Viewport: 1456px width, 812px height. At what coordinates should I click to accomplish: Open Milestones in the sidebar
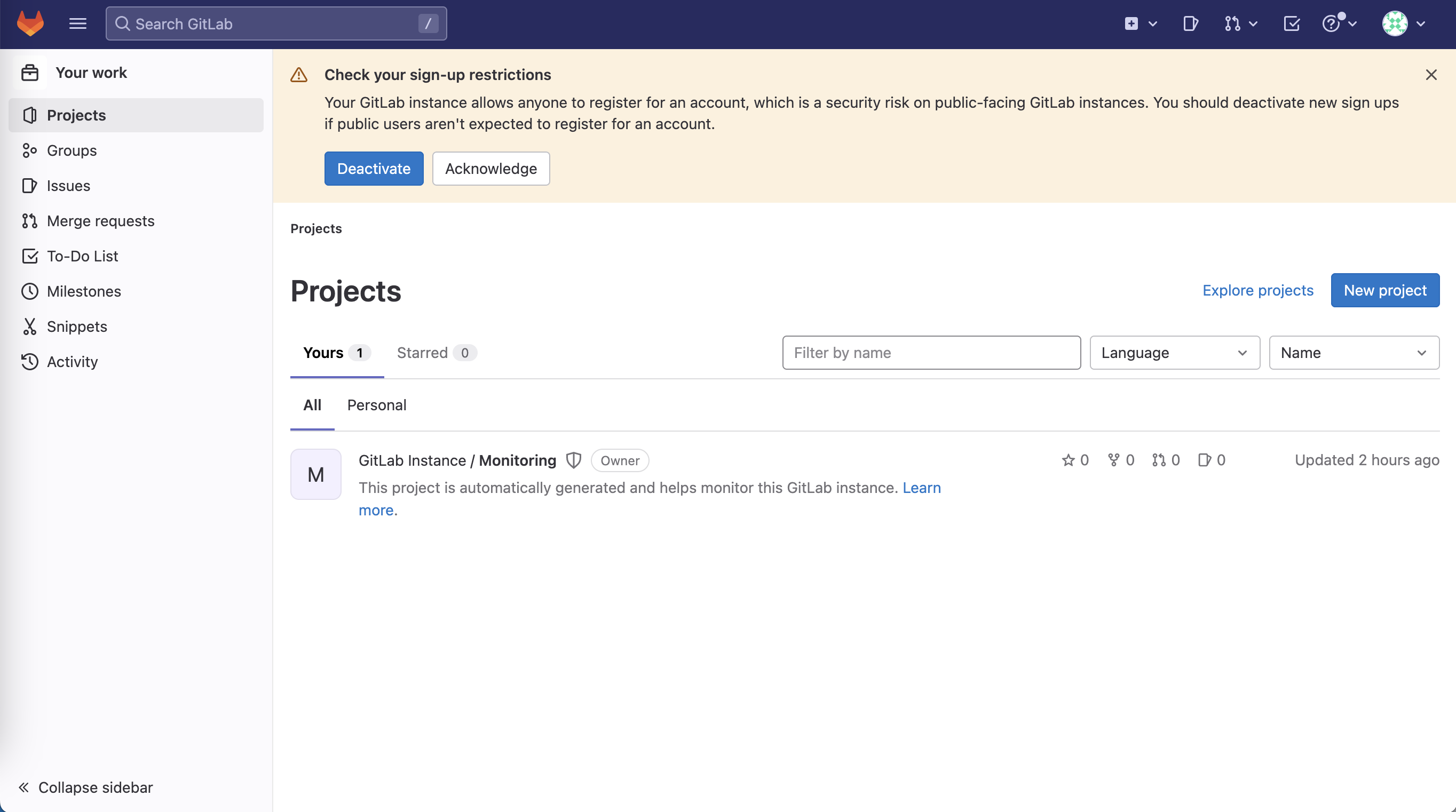point(136,291)
